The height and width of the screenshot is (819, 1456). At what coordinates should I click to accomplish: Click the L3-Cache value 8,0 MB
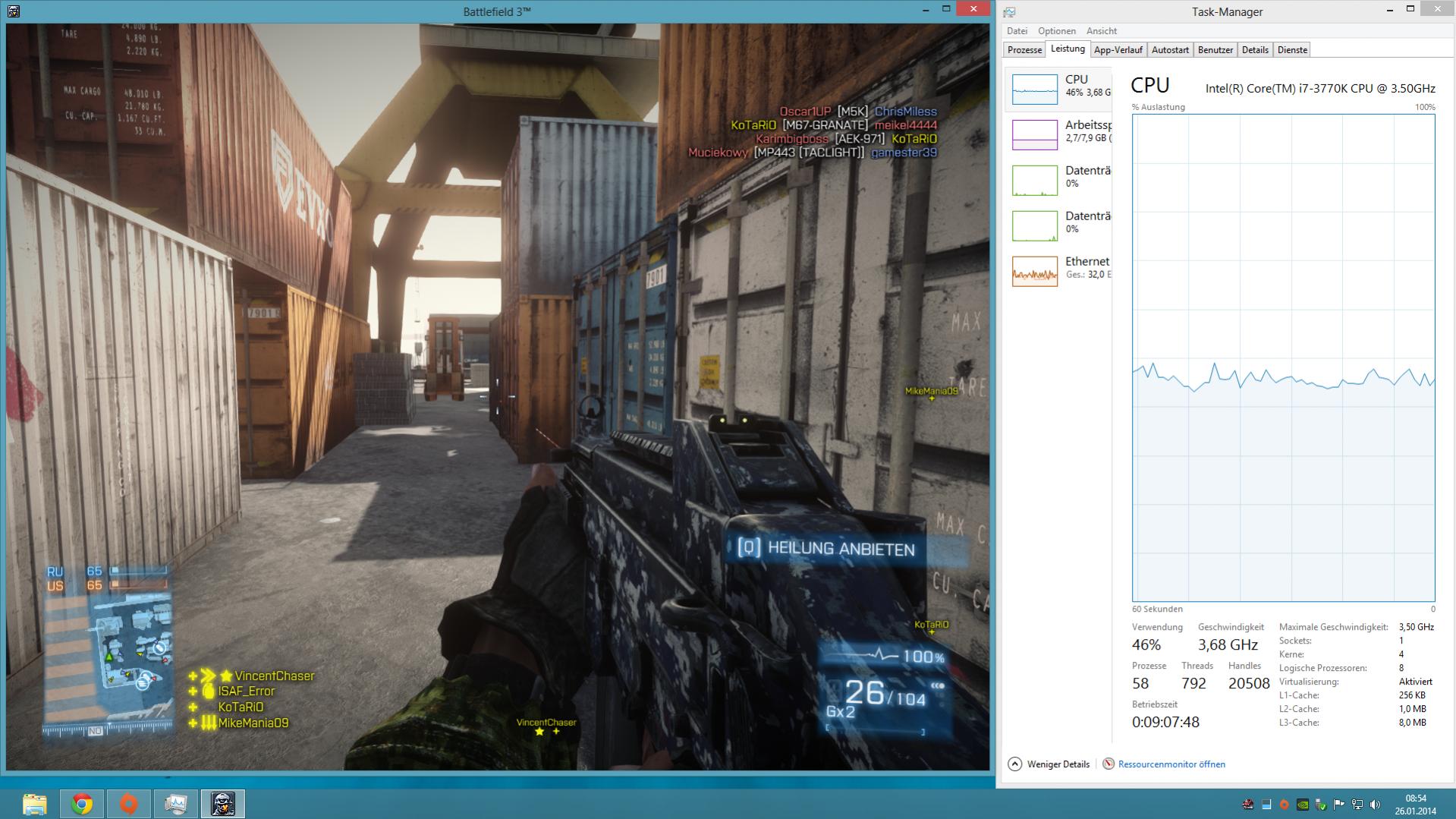click(x=1412, y=723)
